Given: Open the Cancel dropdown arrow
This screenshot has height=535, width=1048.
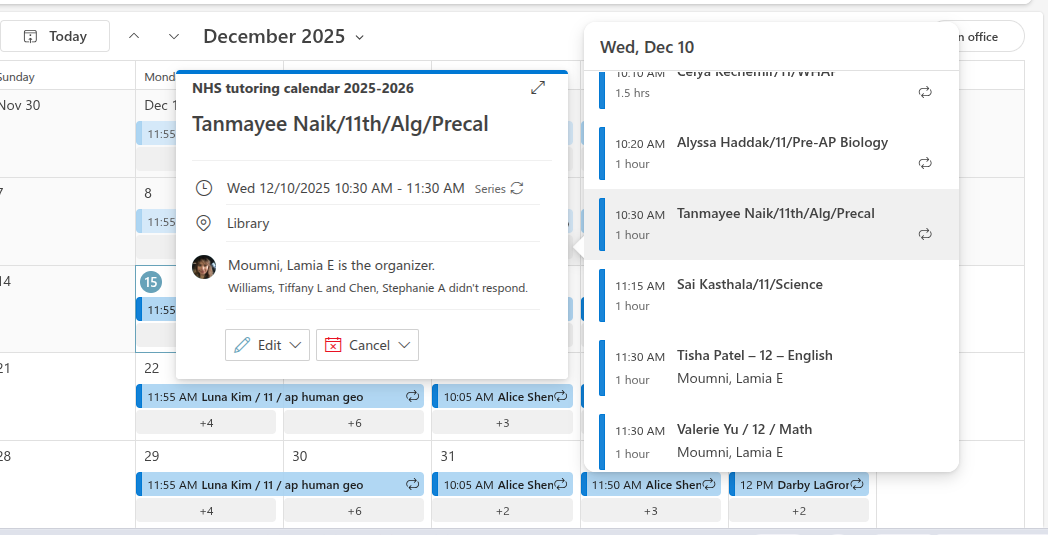Looking at the screenshot, I should [405, 345].
